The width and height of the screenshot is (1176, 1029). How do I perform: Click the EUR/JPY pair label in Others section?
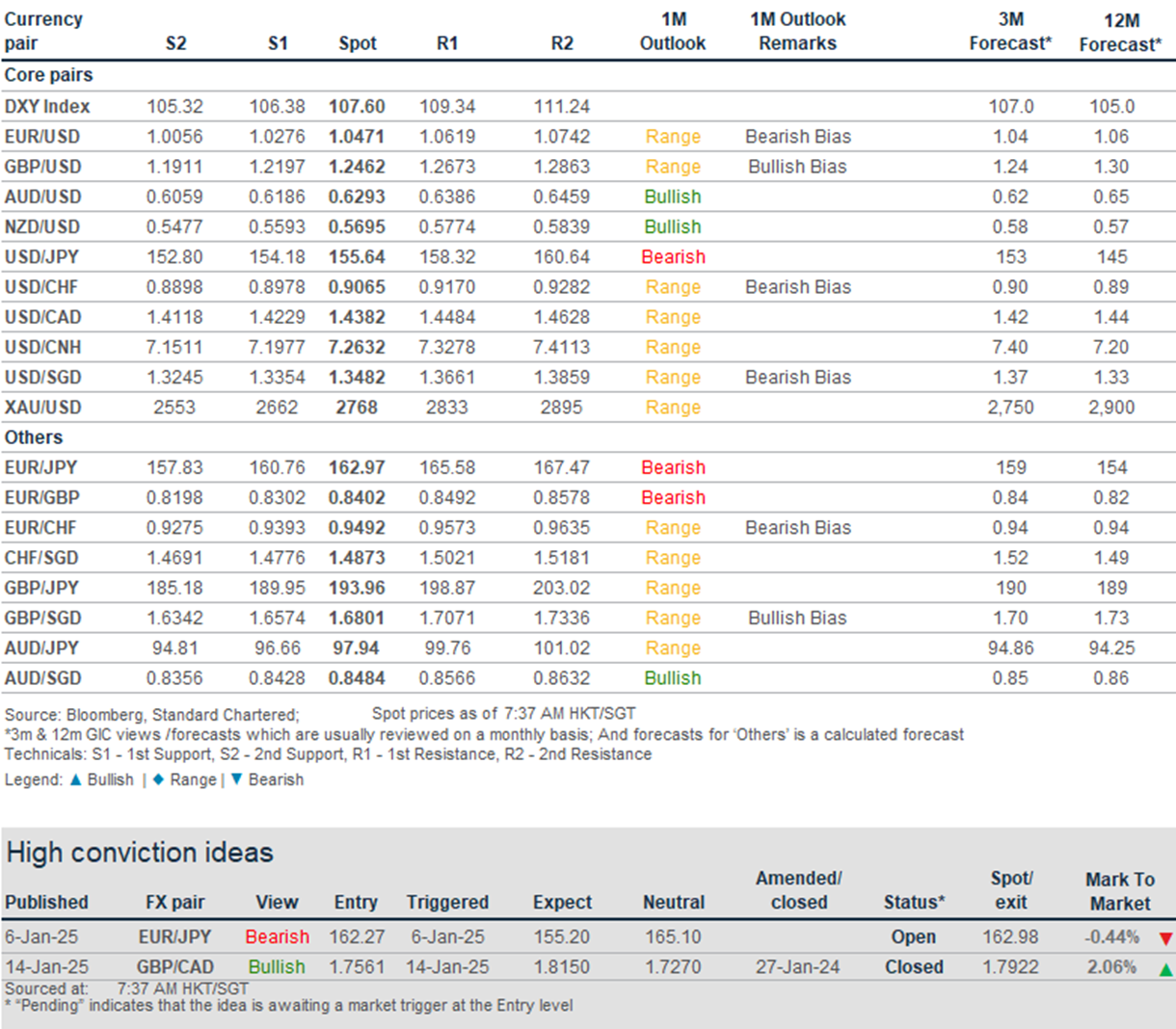pyautogui.click(x=41, y=467)
